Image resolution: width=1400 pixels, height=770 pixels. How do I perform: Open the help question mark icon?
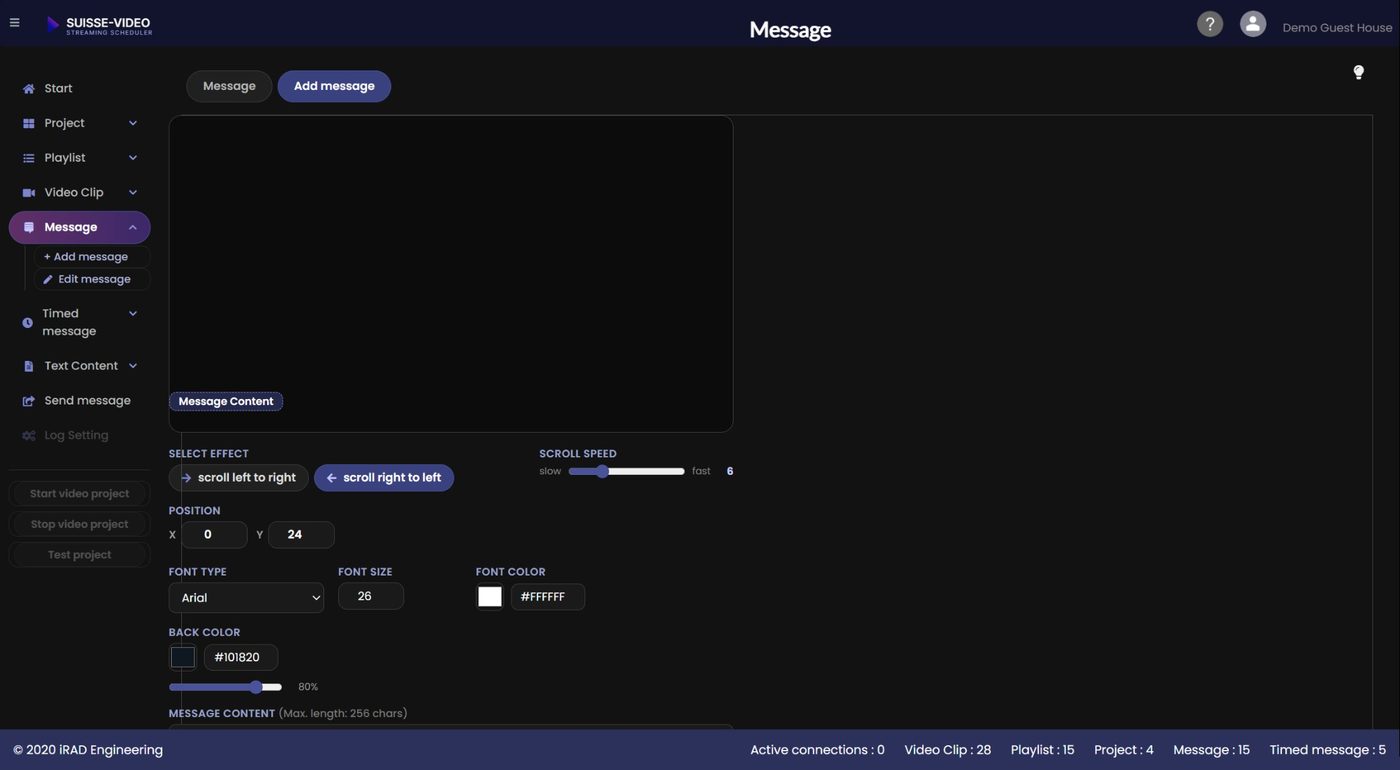click(x=1210, y=24)
